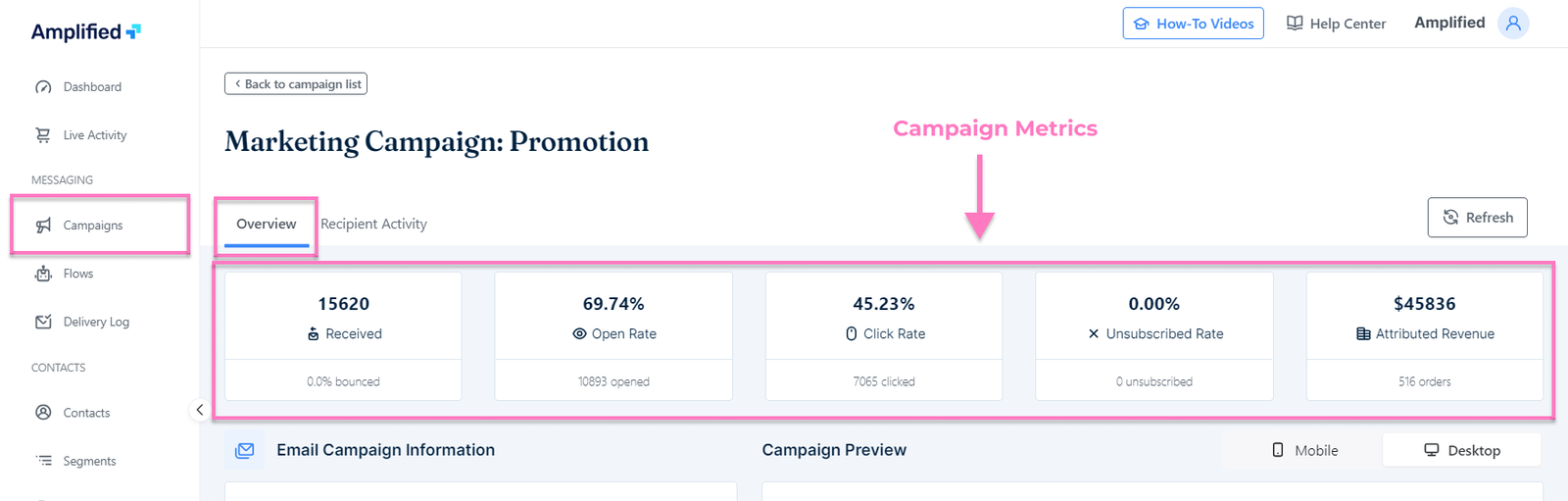This screenshot has height=501, width=1568.
Task: Refresh the campaign metrics
Action: [x=1477, y=218]
